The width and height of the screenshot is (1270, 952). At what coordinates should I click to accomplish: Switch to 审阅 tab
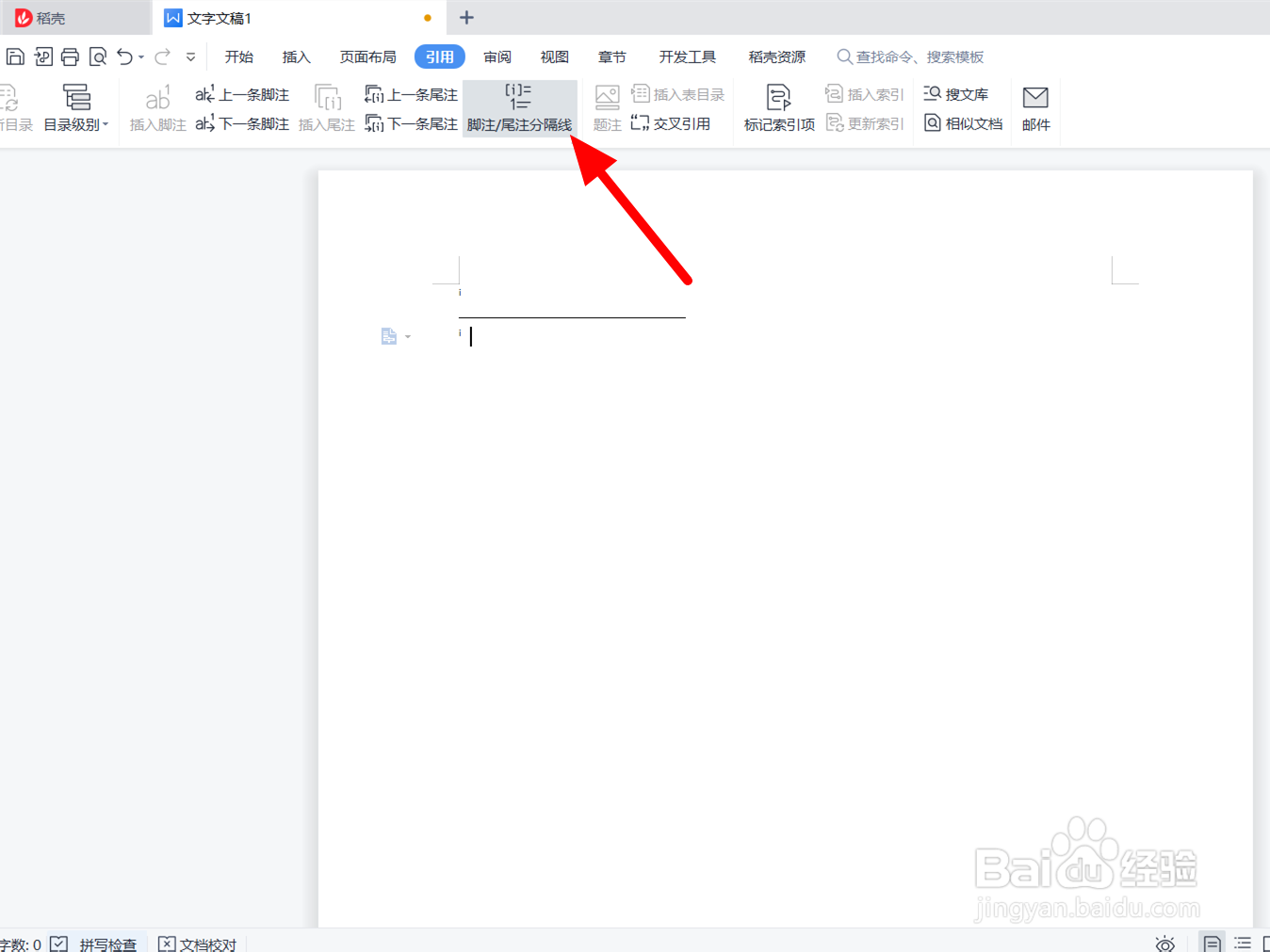(497, 56)
